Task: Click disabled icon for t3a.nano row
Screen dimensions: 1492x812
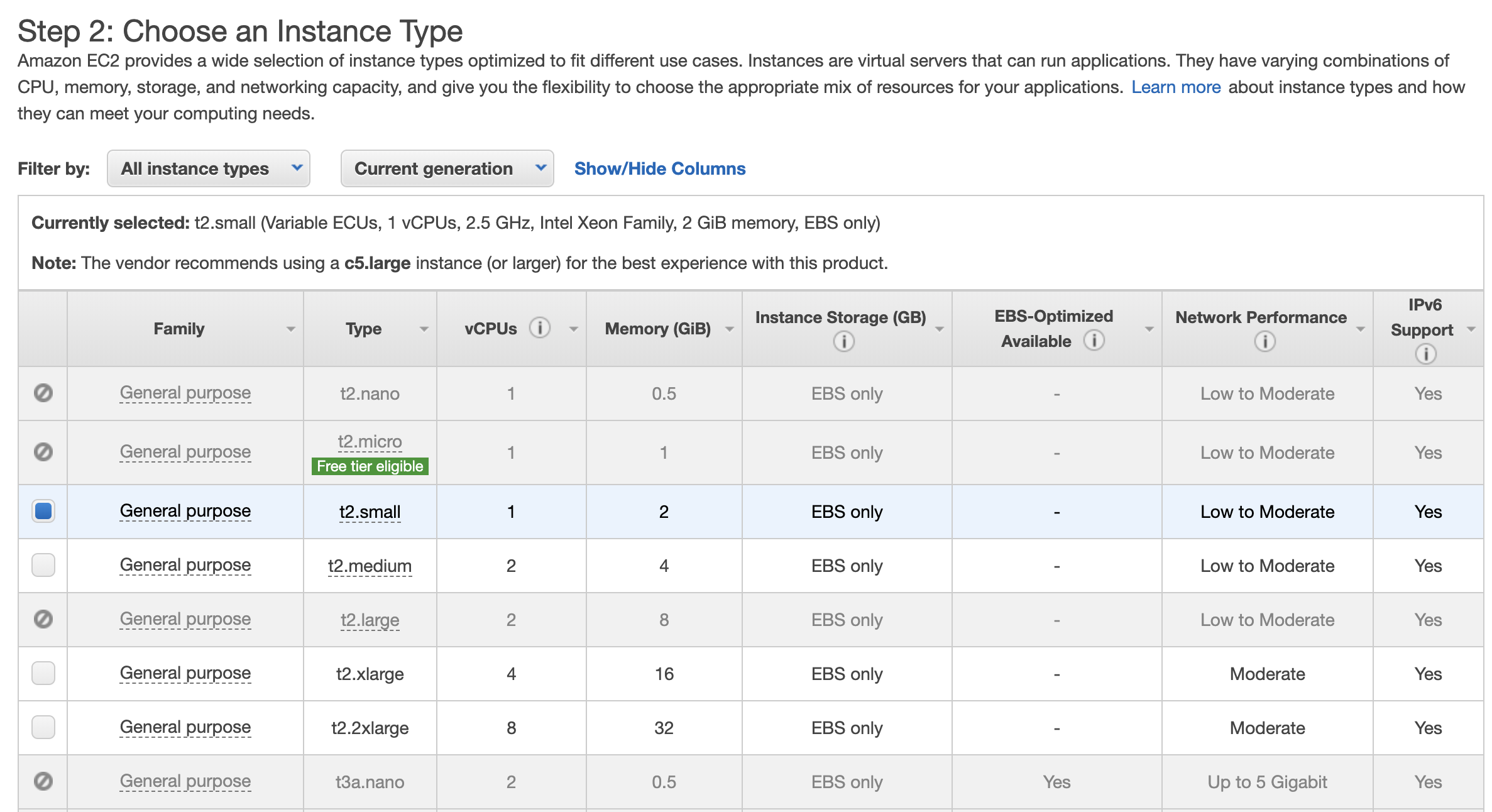Action: click(x=43, y=781)
